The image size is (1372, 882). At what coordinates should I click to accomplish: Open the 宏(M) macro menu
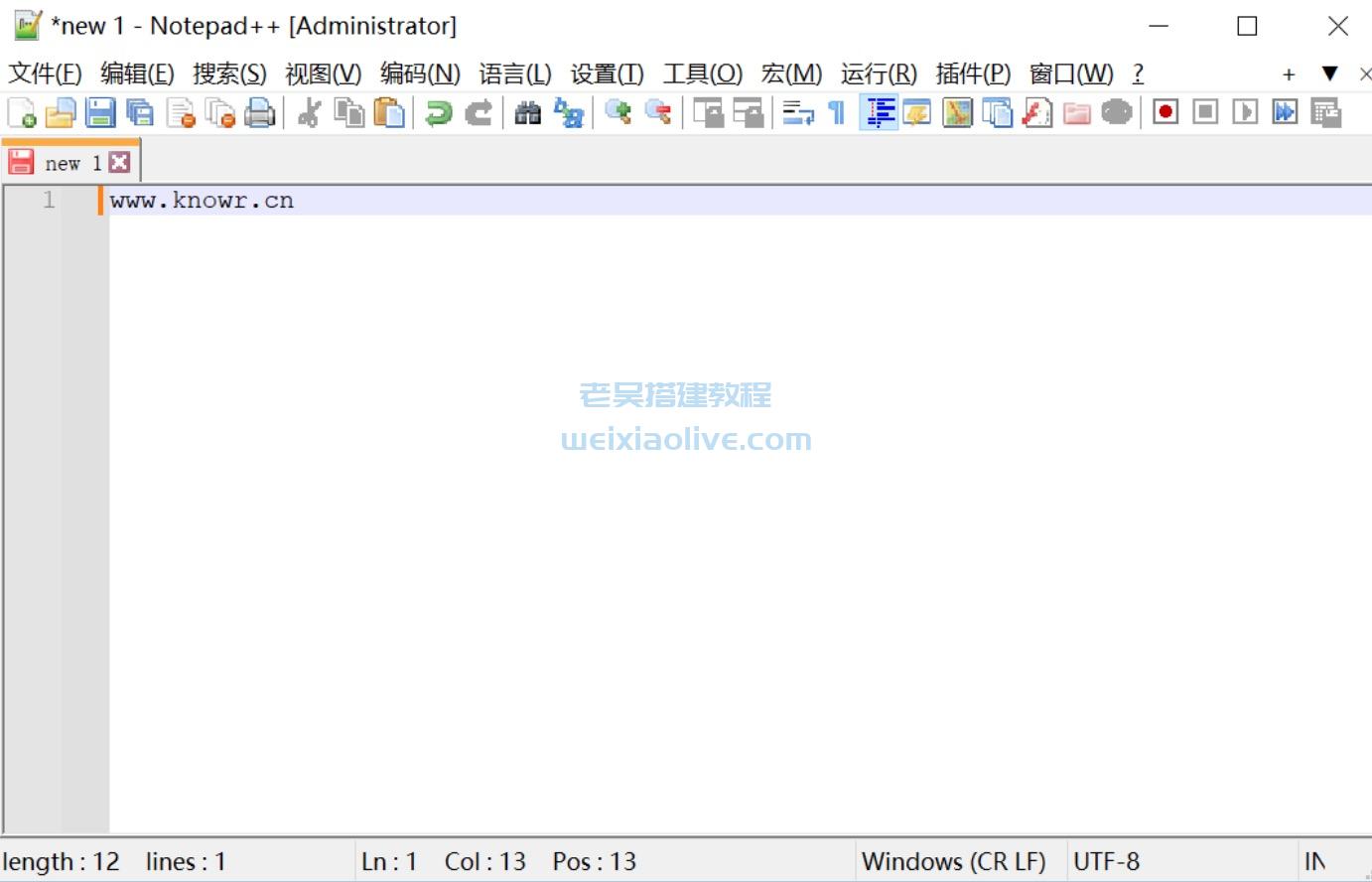tap(791, 73)
